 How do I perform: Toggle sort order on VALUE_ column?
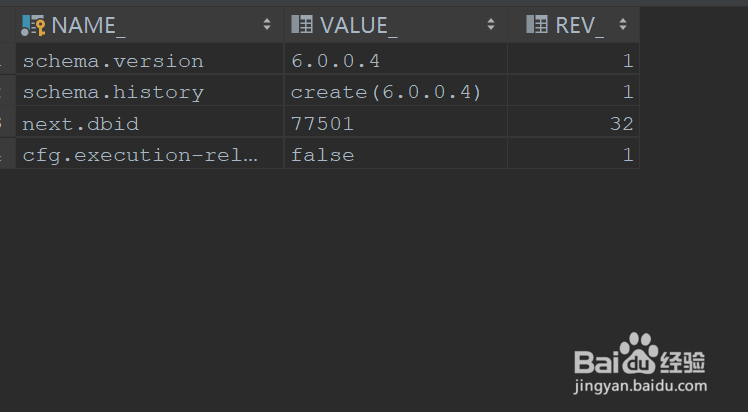pos(491,25)
